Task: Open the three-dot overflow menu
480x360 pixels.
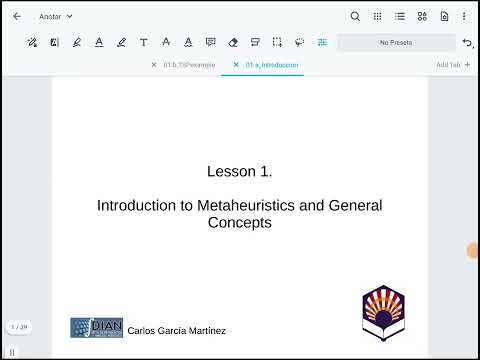Action: pyautogui.click(x=464, y=16)
